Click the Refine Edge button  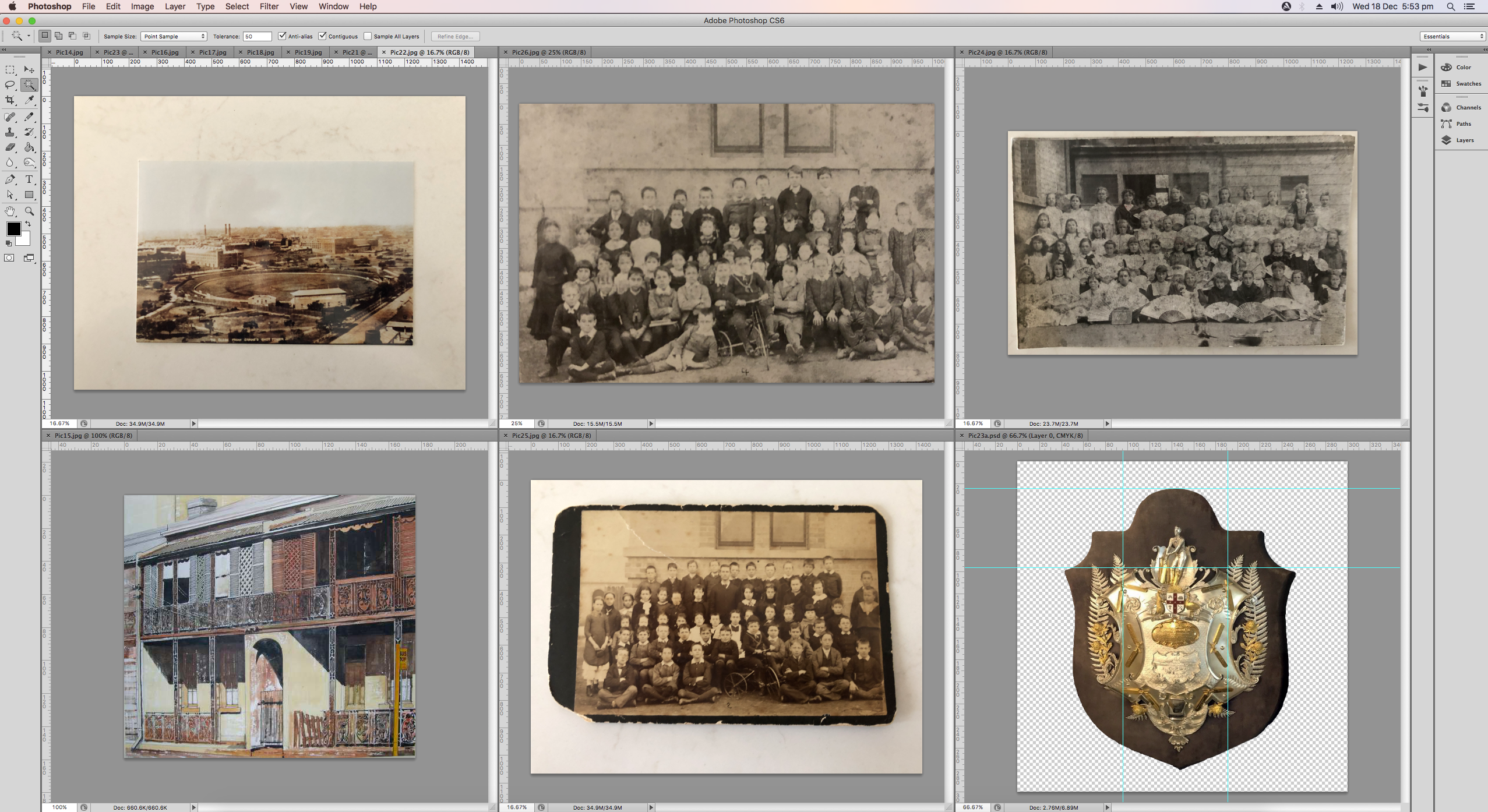tap(455, 36)
